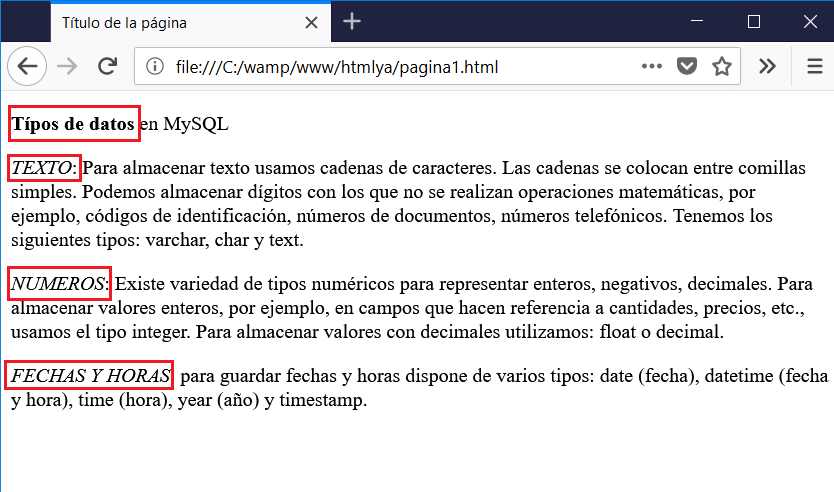Open page actions three-dots menu

(x=652, y=66)
